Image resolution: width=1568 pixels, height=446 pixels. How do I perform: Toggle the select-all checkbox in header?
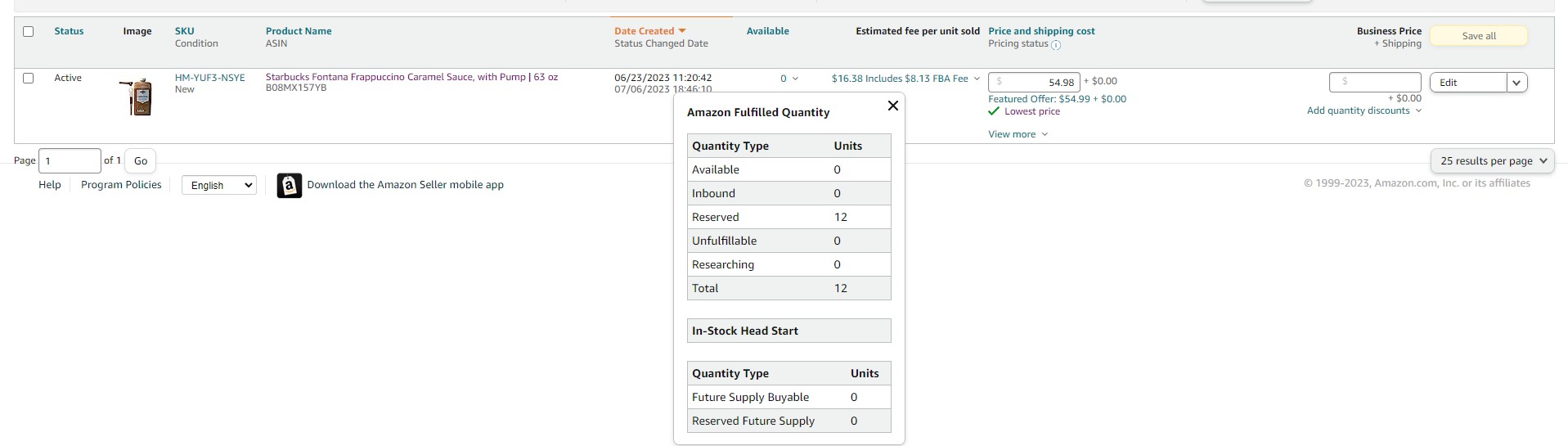point(29,31)
